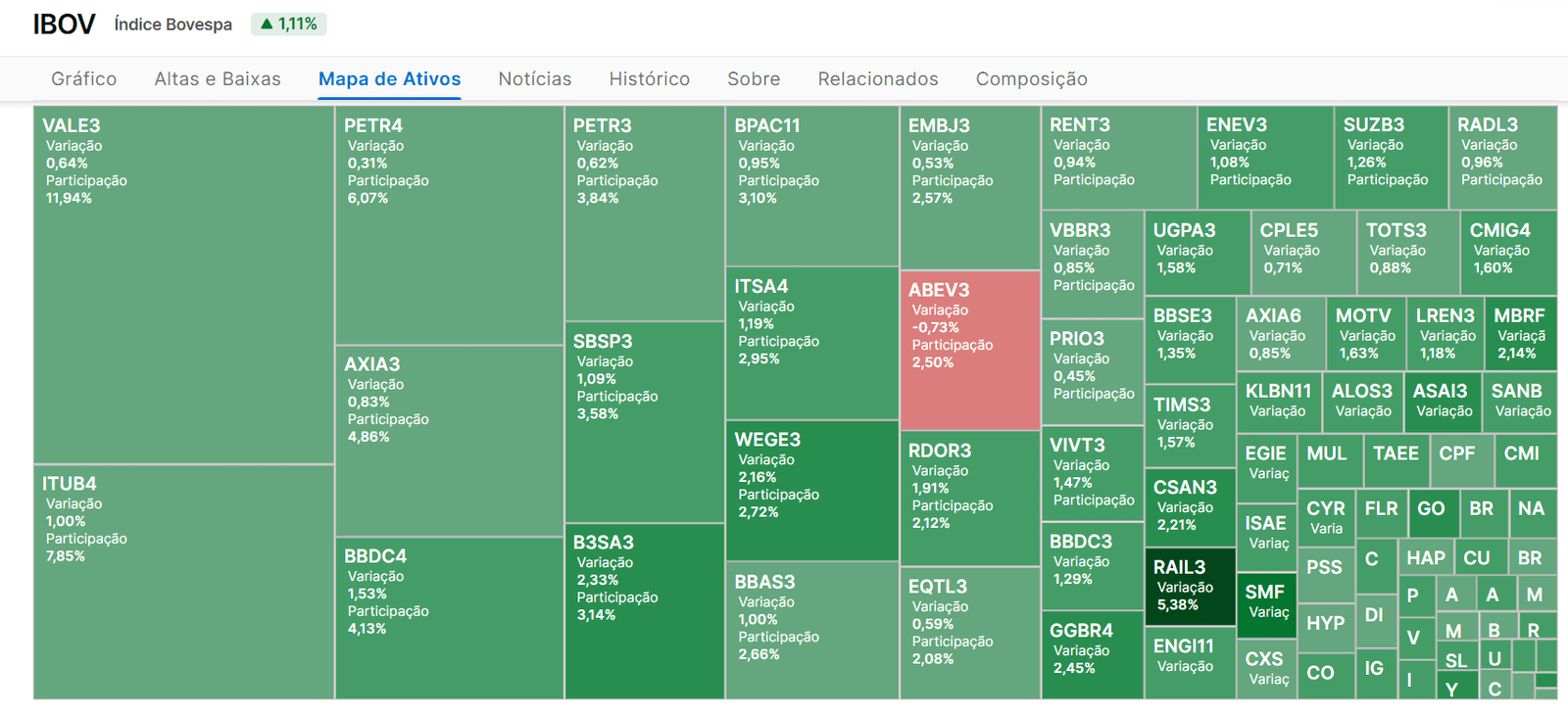Select the Mapa de Ativos tab
This screenshot has width=1568, height=714.
[x=389, y=79]
